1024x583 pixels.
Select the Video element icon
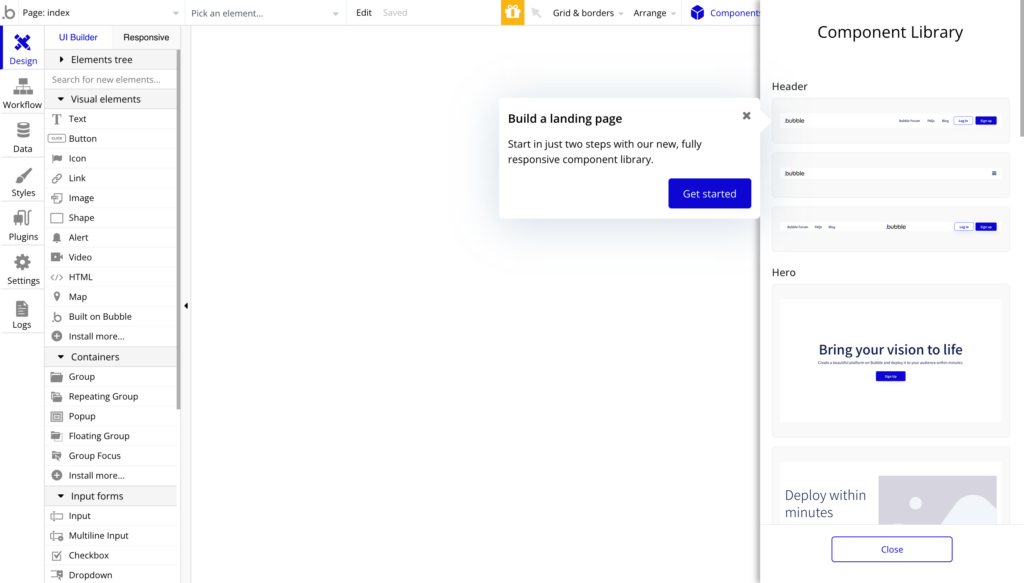click(57, 257)
